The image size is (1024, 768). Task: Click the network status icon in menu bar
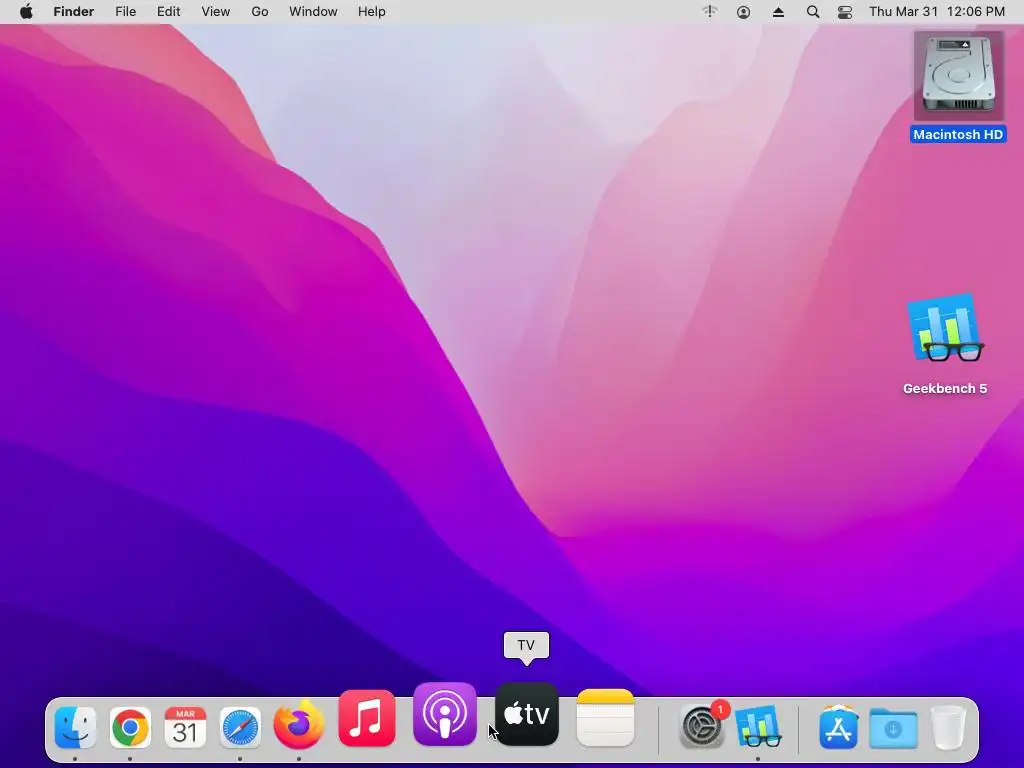click(x=710, y=12)
